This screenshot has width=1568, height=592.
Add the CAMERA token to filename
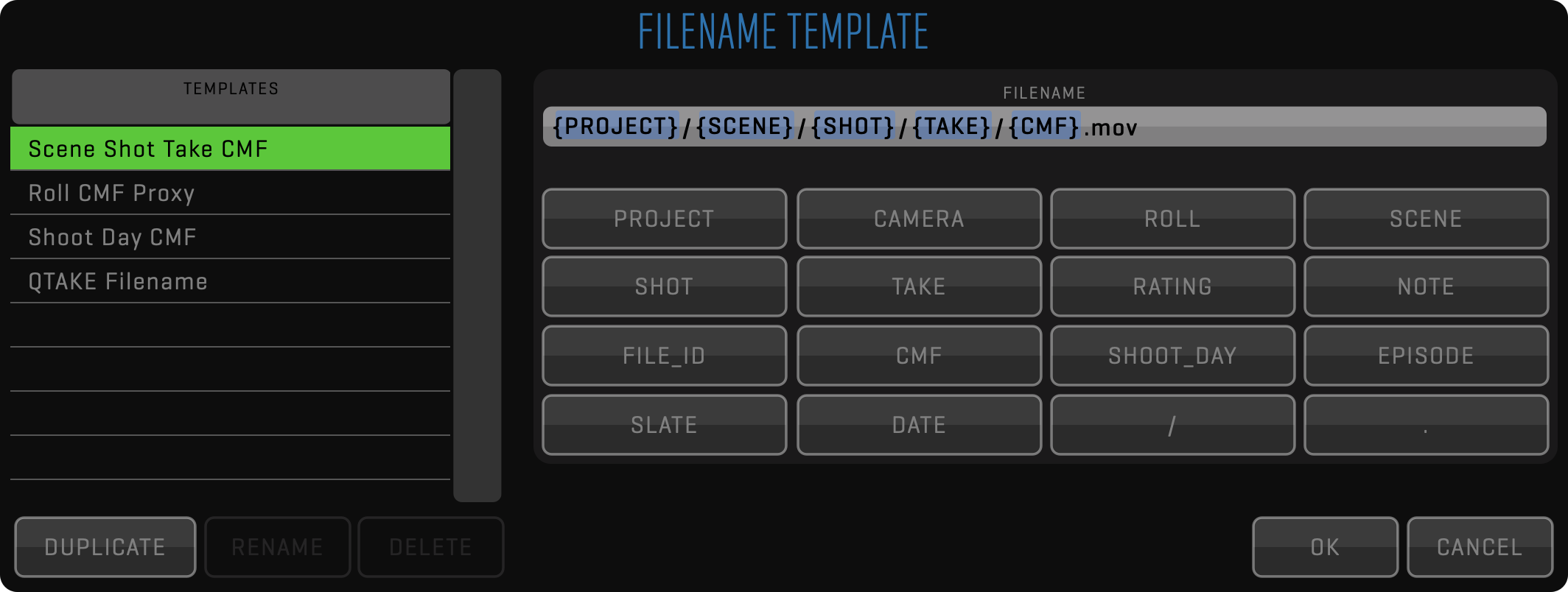pos(919,219)
